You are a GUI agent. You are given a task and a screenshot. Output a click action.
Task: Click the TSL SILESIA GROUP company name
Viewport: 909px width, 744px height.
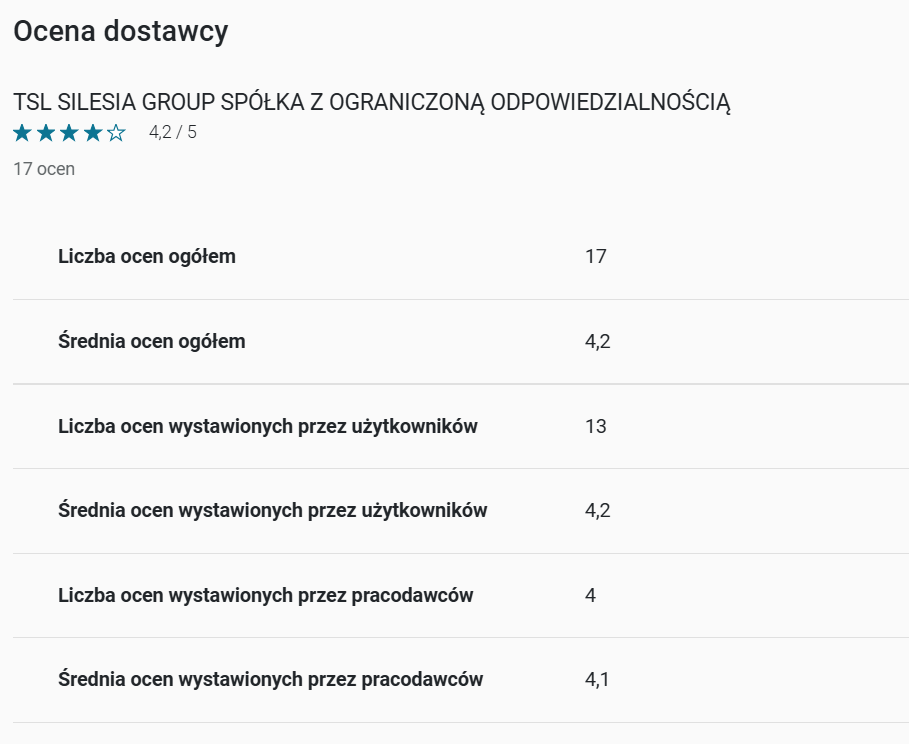pos(372,102)
